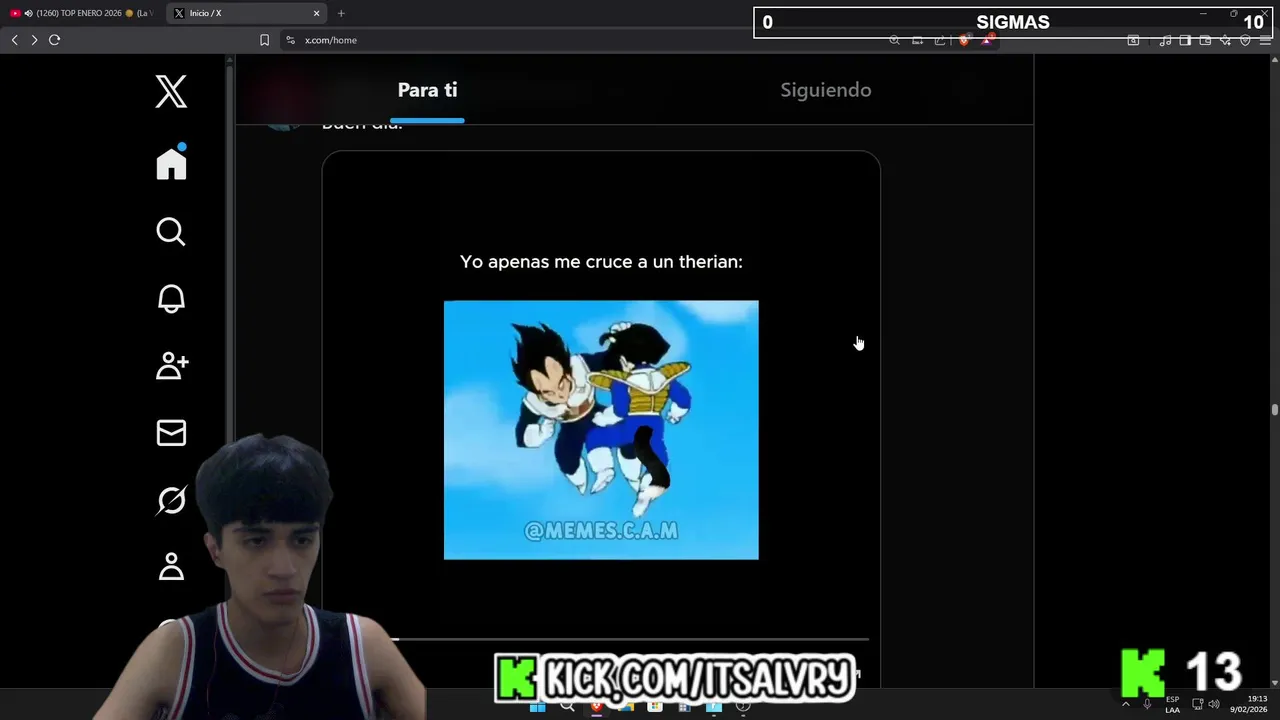Viewport: 1280px width, 720px height.
Task: Show hidden tray icons chevron
Action: point(1125,704)
